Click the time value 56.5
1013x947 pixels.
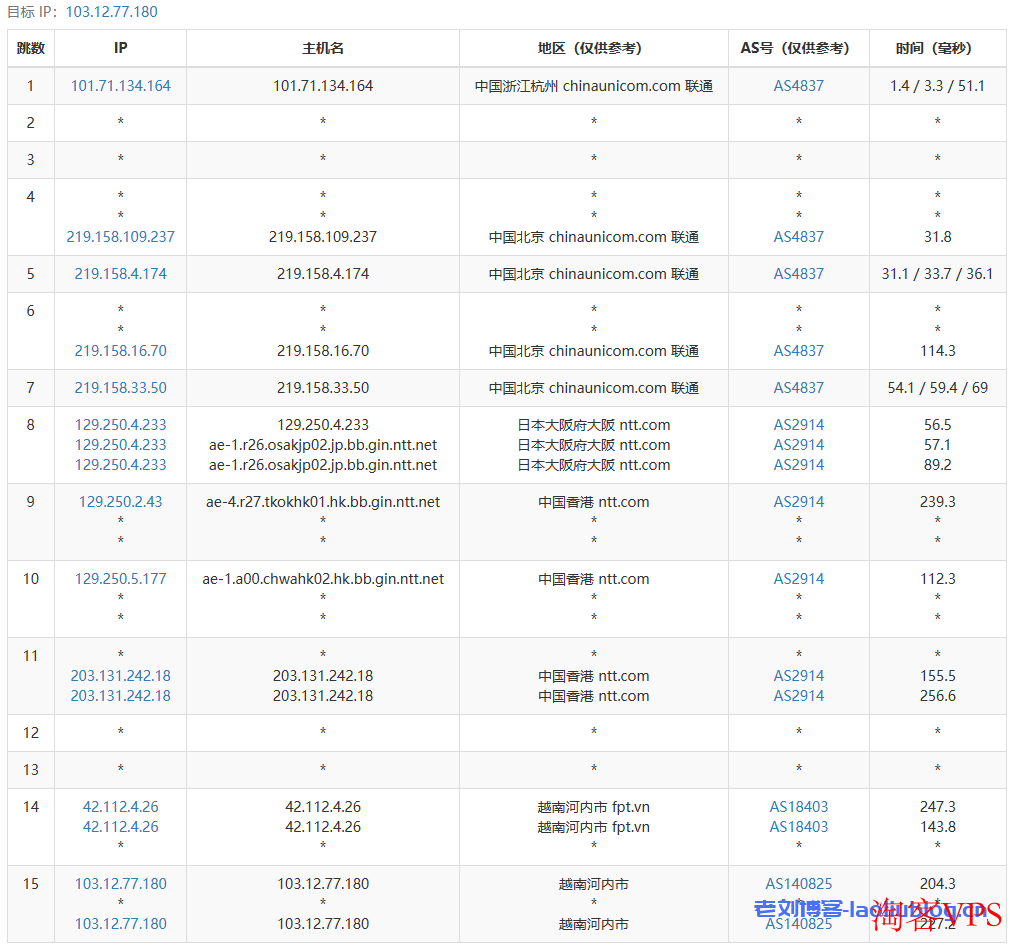(937, 424)
